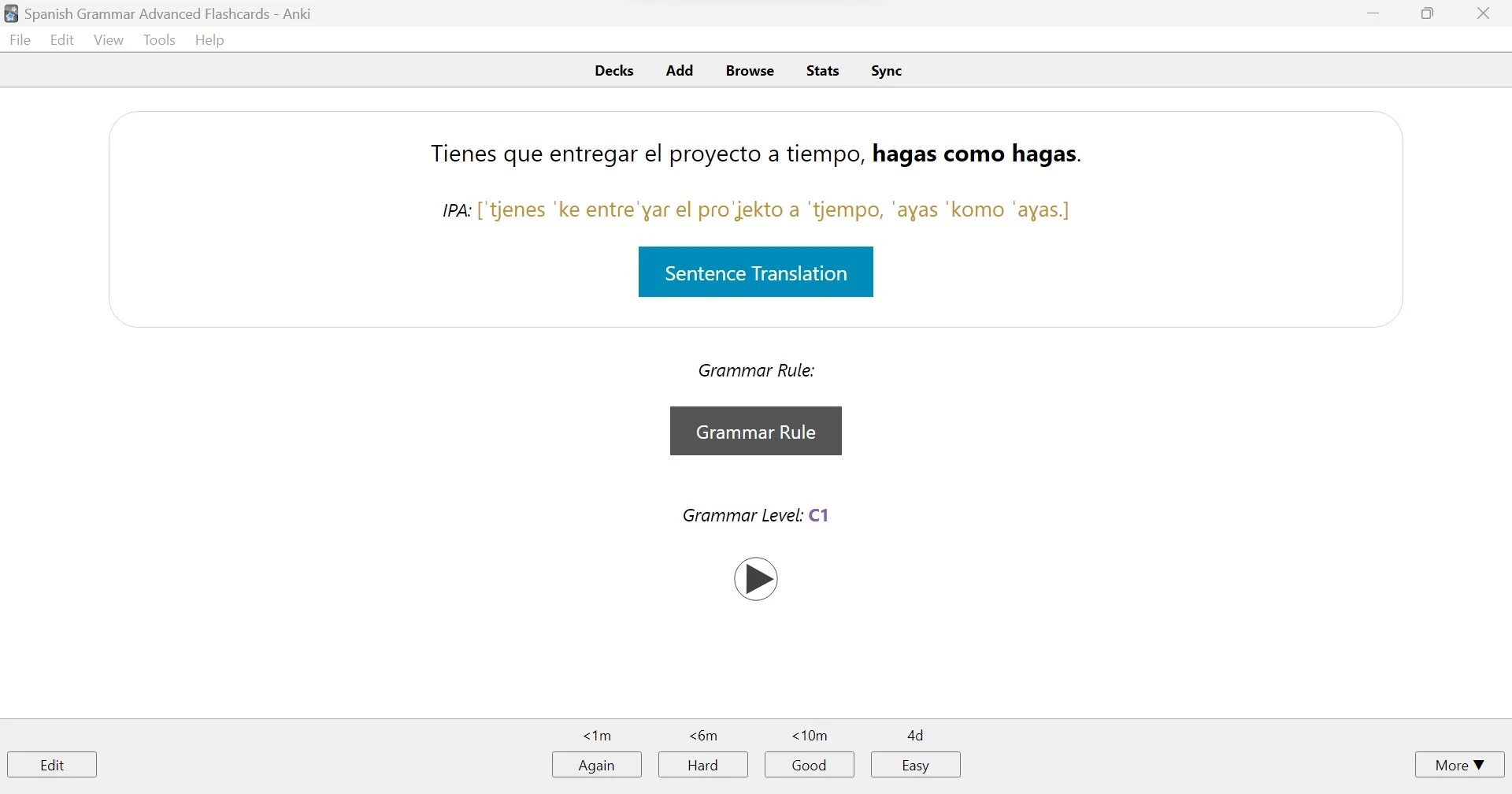The width and height of the screenshot is (1512, 794).
Task: Rate the card as Hard
Action: coord(702,764)
